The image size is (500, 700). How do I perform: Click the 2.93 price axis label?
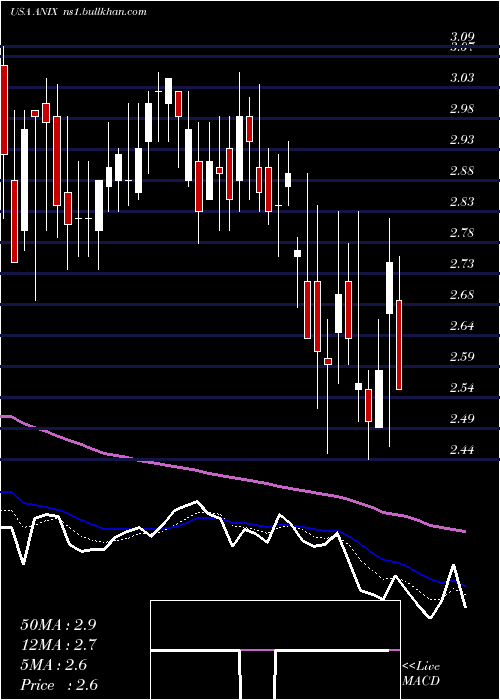point(462,140)
